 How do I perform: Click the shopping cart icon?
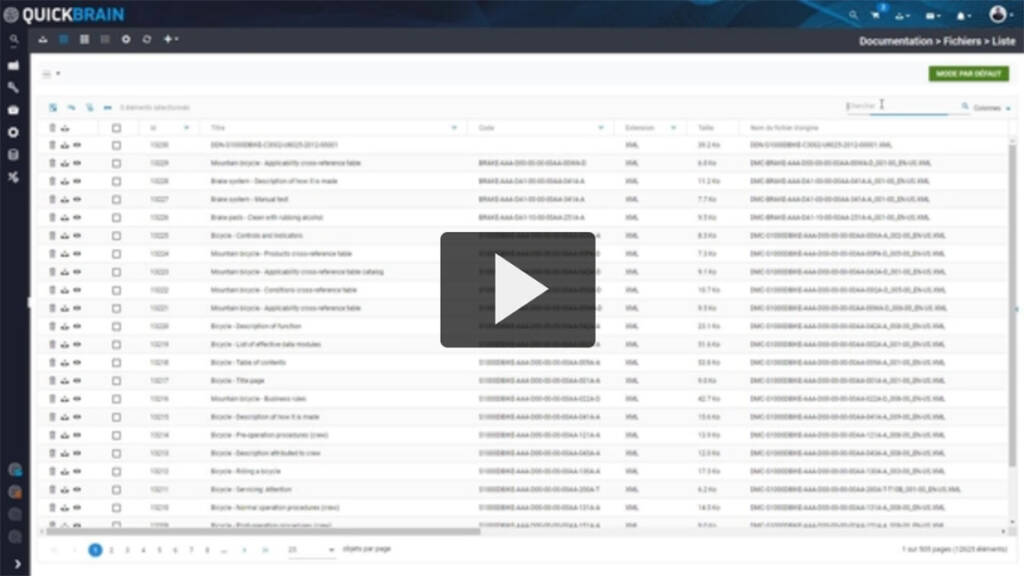[876, 13]
